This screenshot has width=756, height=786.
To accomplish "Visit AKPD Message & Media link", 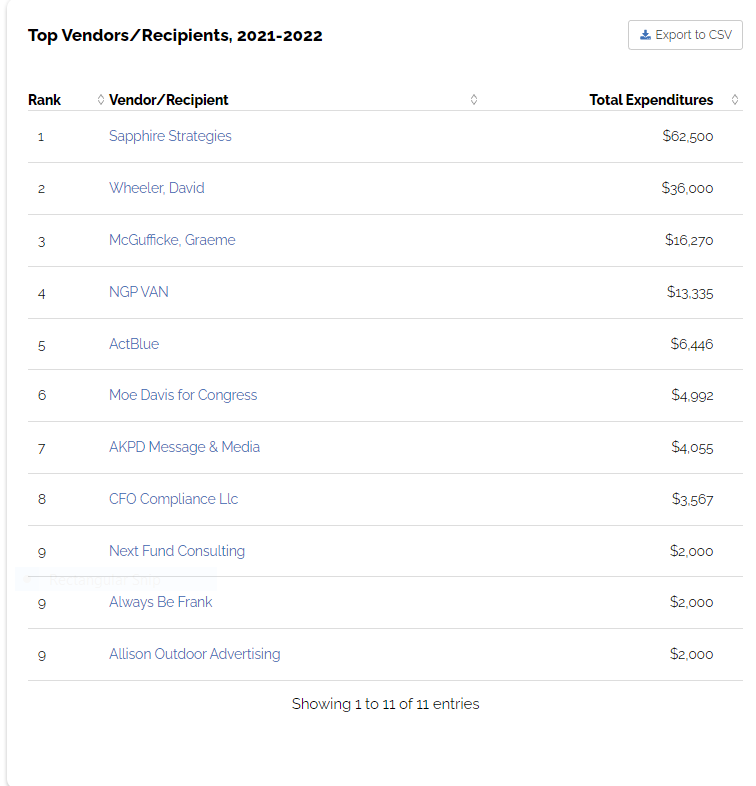I will click(184, 447).
